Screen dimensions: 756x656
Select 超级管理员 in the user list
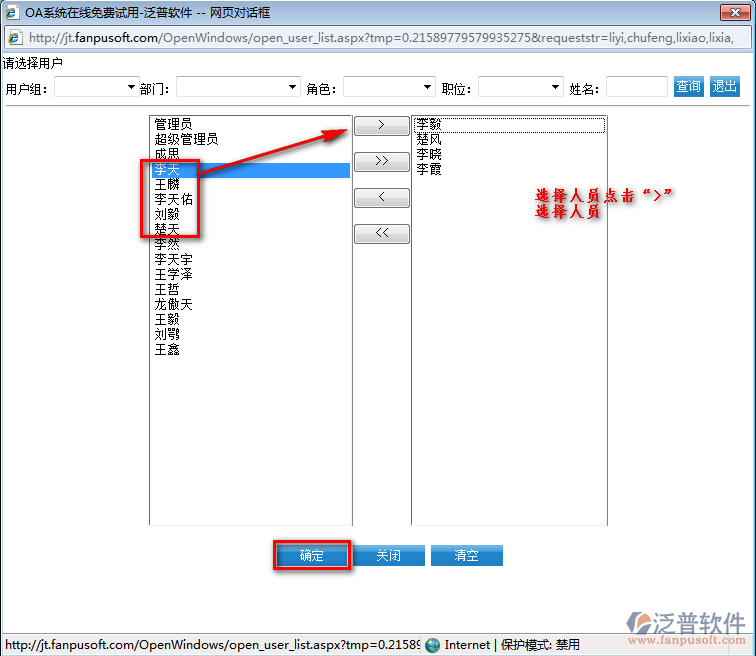[x=250, y=139]
